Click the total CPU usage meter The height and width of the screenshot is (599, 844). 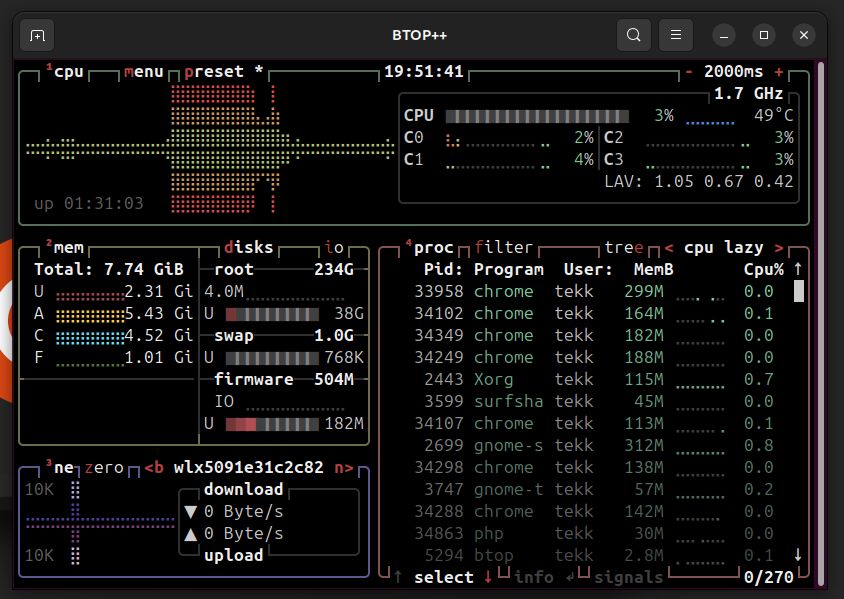click(x=537, y=116)
